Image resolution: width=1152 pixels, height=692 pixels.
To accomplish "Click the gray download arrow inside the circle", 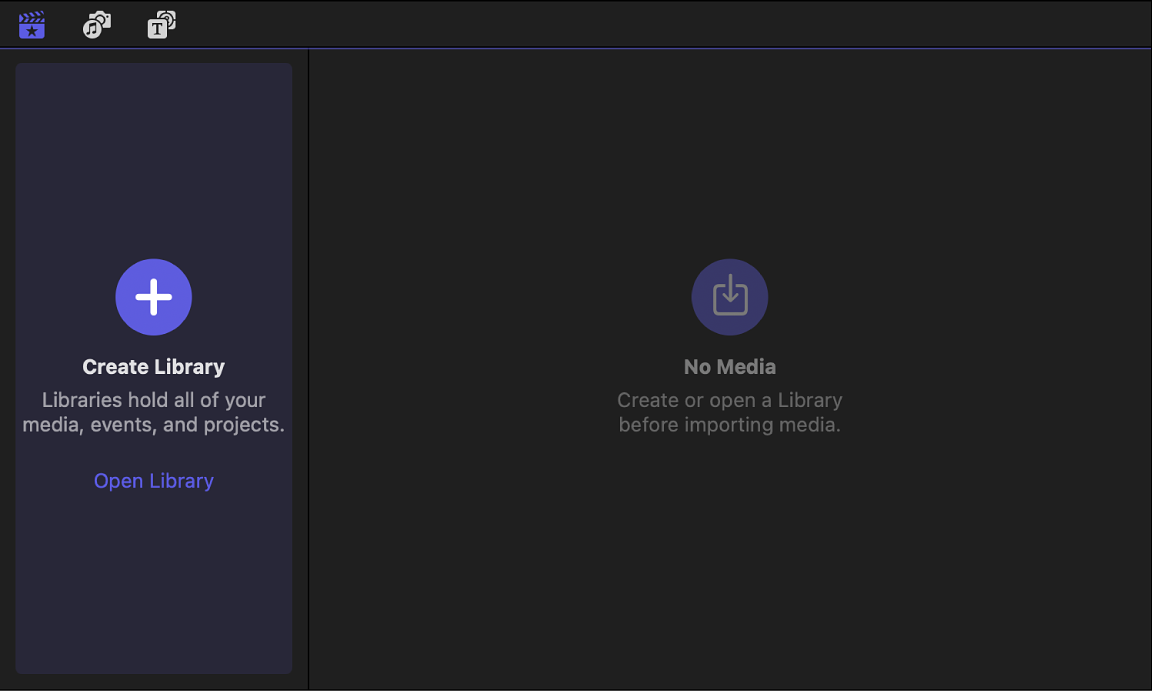I will (x=729, y=296).
